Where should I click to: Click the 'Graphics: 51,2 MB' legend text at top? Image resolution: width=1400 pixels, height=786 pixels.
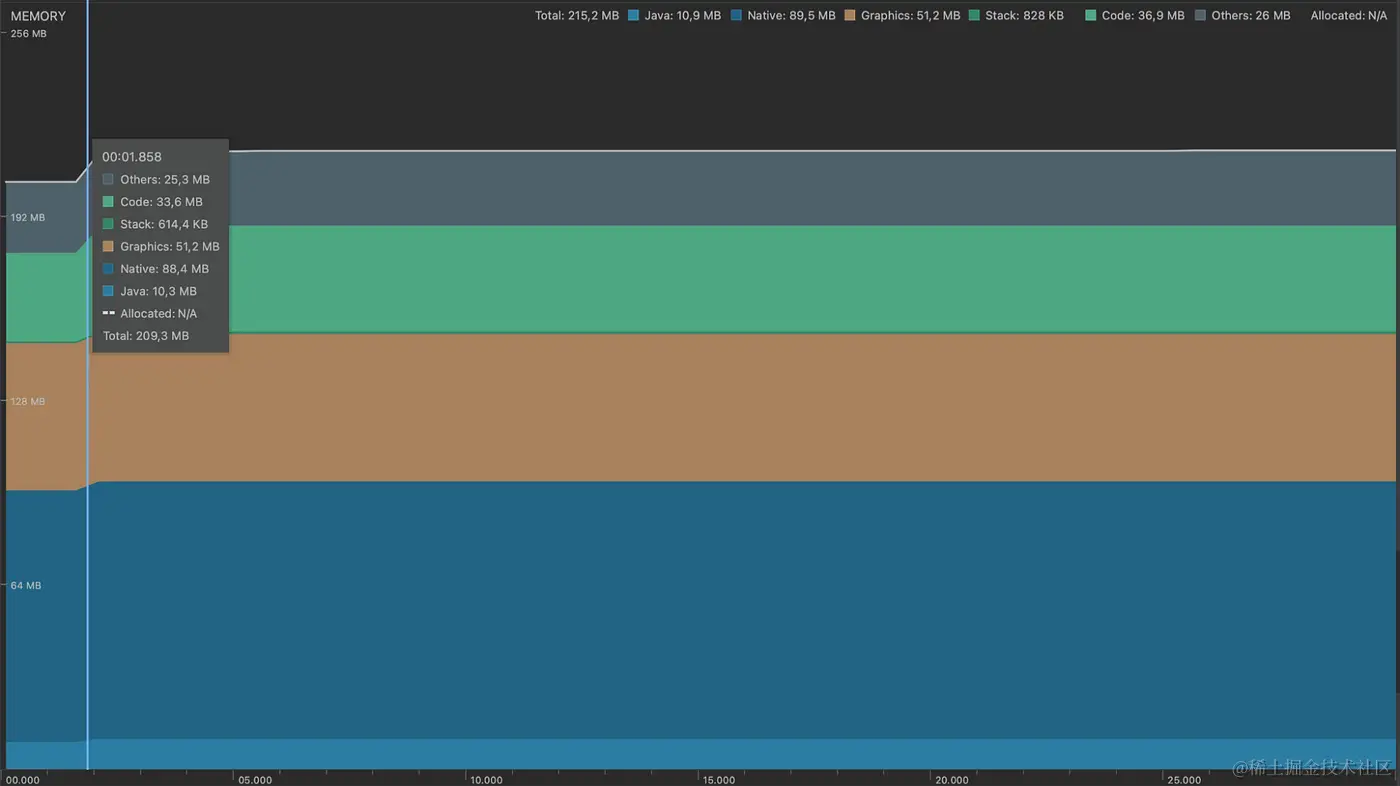pyautogui.click(x=911, y=16)
